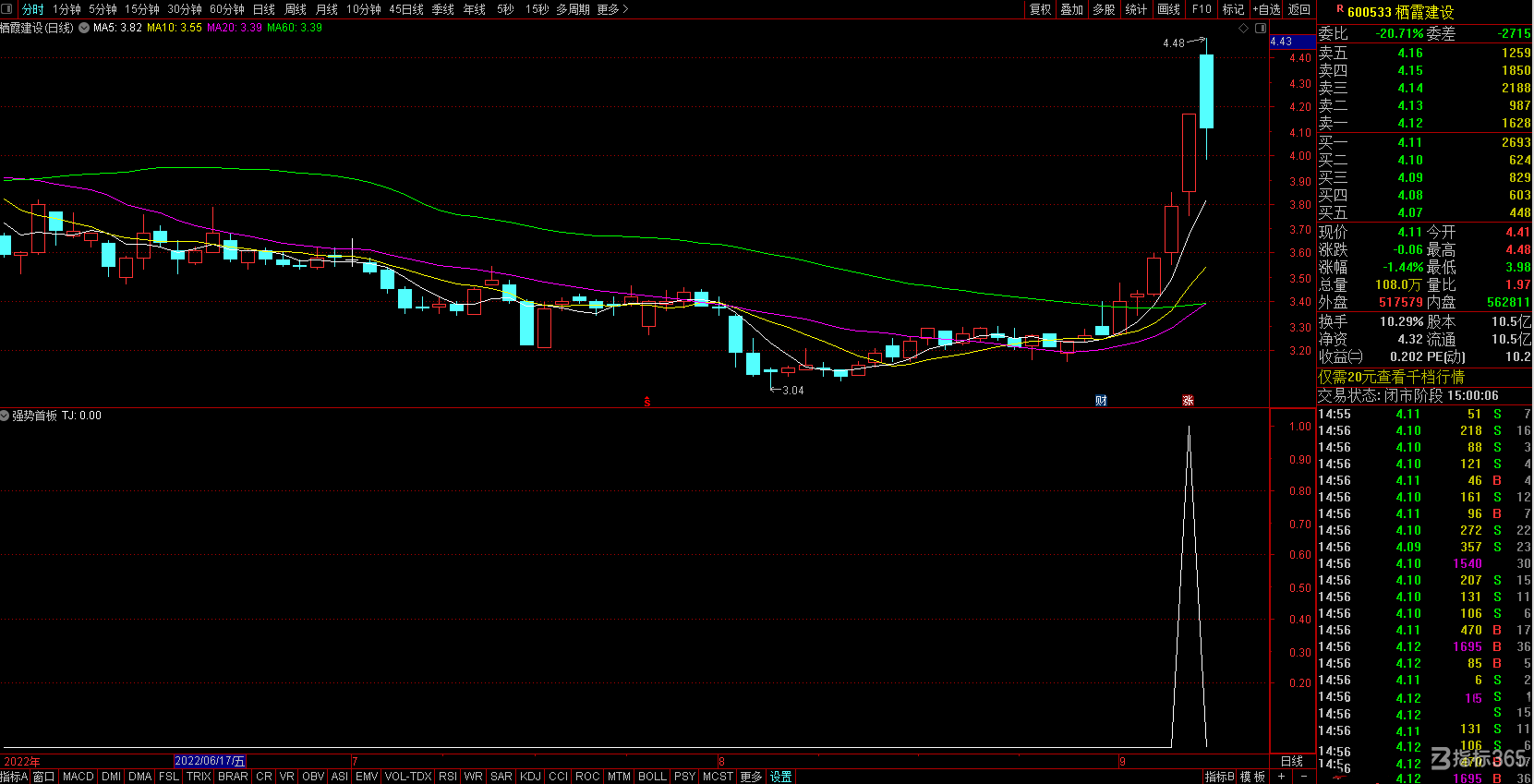Click the 返回 back button

[1299, 9]
